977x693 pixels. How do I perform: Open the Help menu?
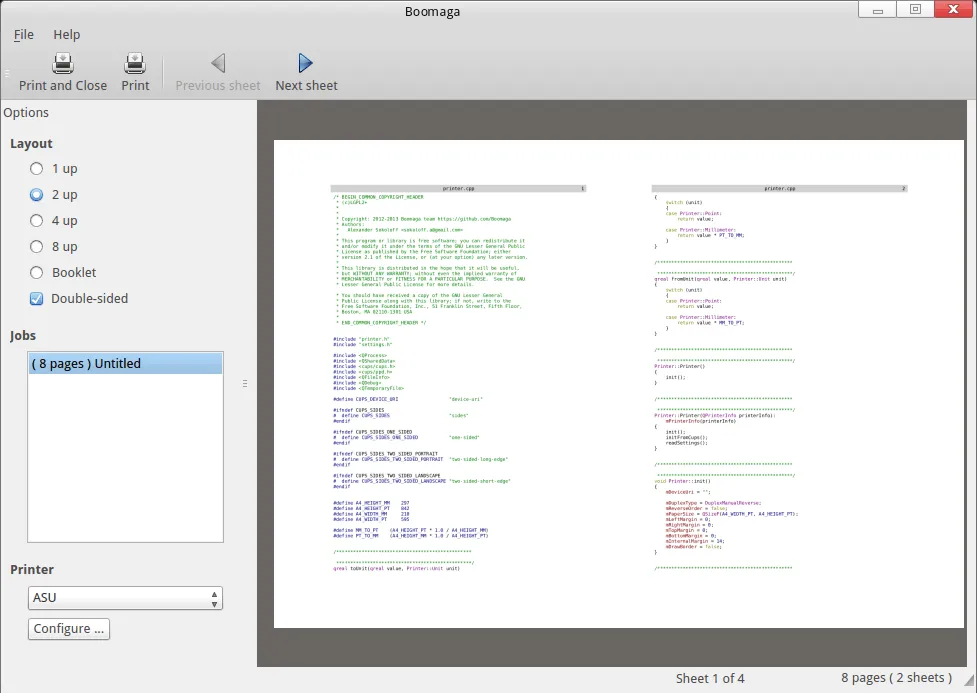(66, 34)
